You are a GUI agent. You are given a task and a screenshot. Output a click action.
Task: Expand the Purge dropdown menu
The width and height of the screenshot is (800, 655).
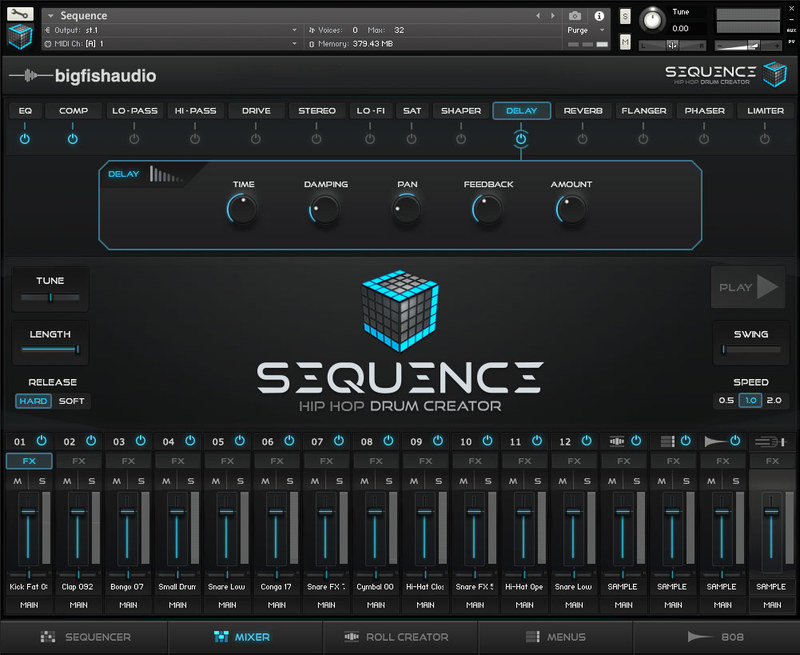point(584,30)
